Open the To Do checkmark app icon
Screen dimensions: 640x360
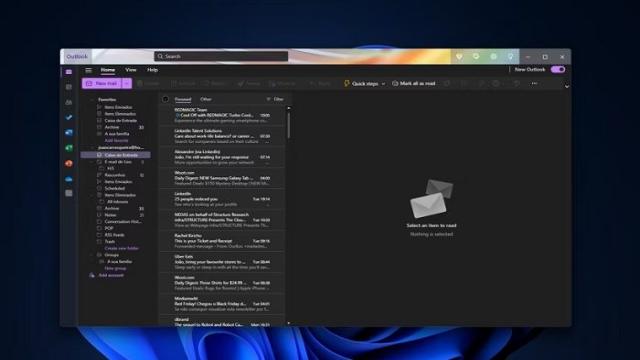point(69,118)
